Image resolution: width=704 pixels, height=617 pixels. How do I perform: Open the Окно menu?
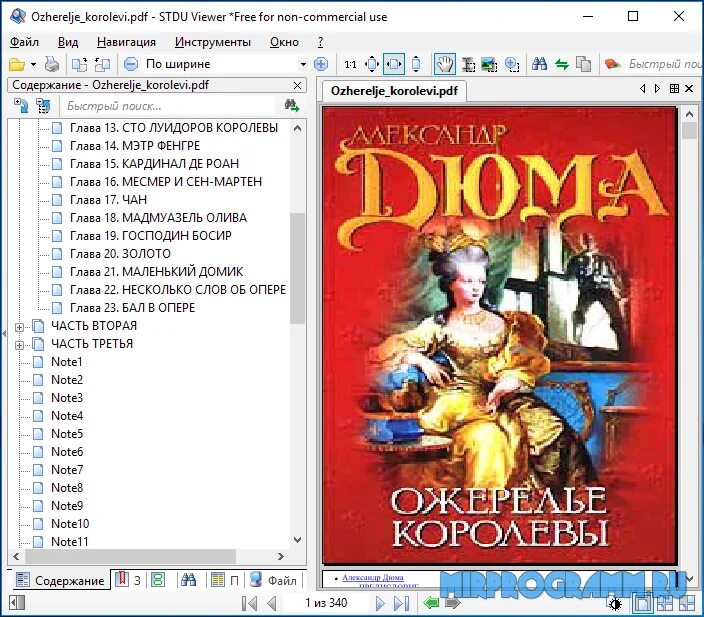(x=284, y=42)
